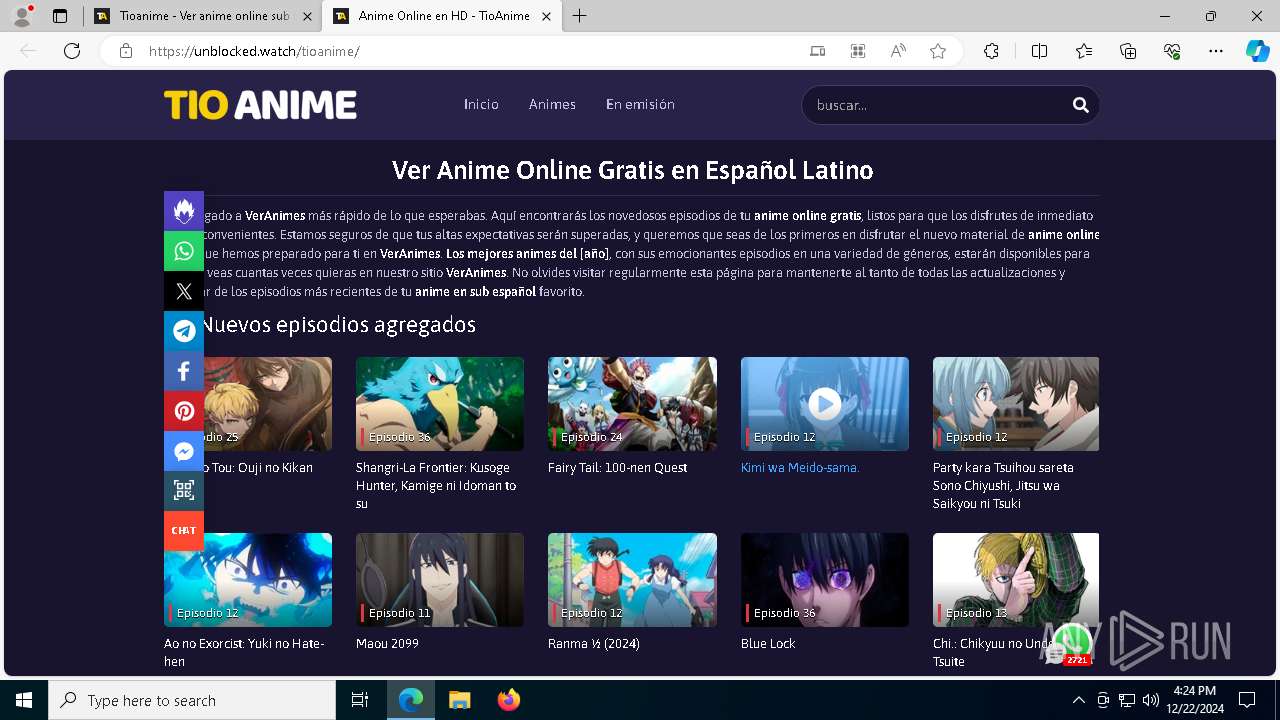Open Copilot sidebar icon
This screenshot has height=720, width=1280.
(x=1257, y=51)
